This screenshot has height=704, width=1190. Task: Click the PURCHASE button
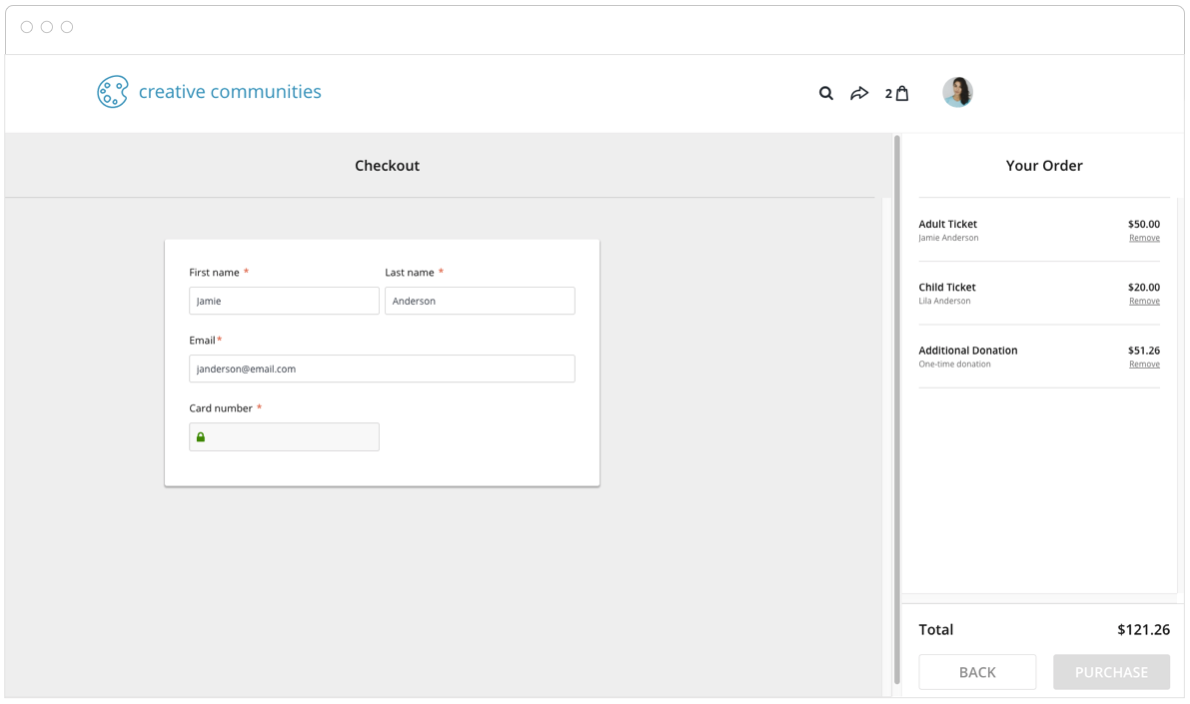(x=1111, y=672)
